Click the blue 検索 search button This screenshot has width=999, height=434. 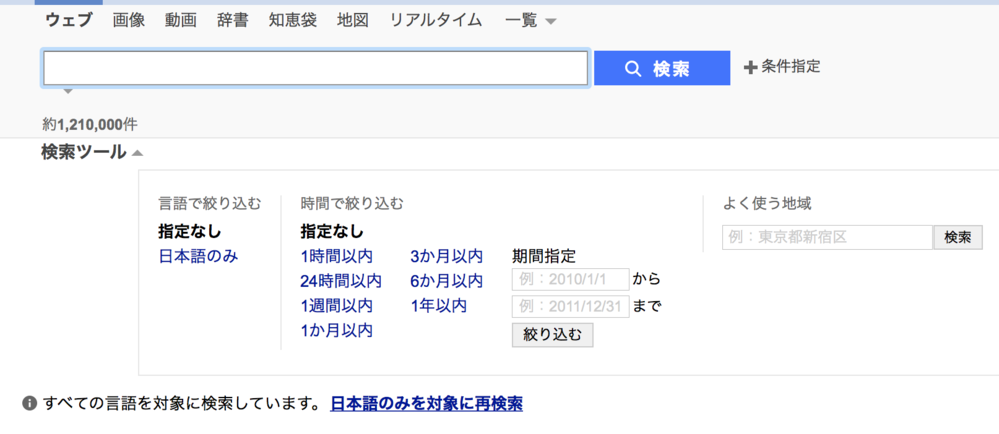pyautogui.click(x=661, y=68)
